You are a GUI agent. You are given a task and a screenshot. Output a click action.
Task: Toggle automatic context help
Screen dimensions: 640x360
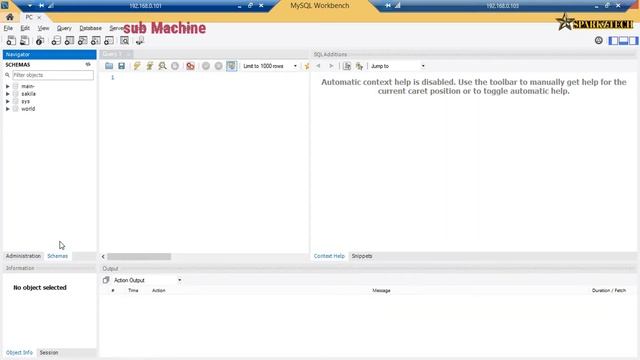(x=359, y=66)
